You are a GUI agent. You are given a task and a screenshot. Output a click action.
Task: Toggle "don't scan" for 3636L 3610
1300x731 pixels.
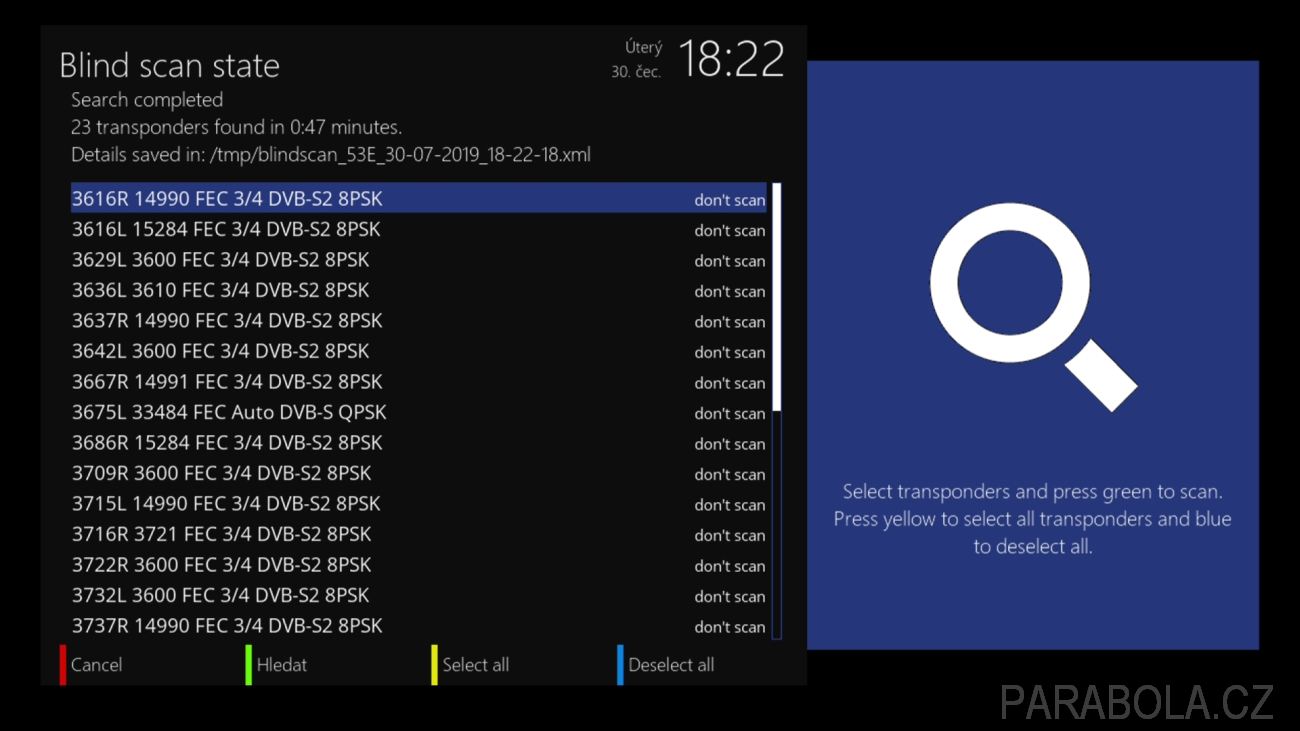(730, 292)
